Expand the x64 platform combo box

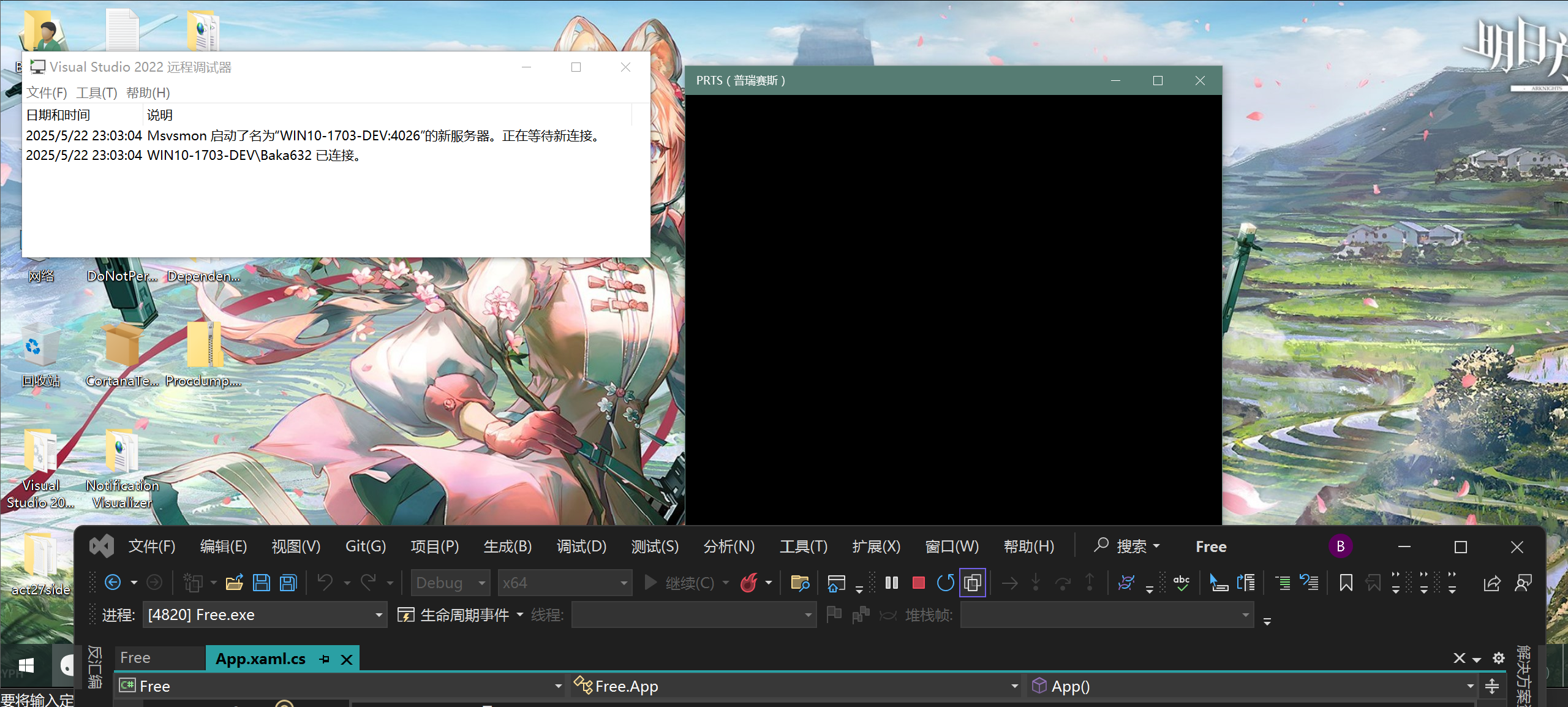pyautogui.click(x=624, y=583)
